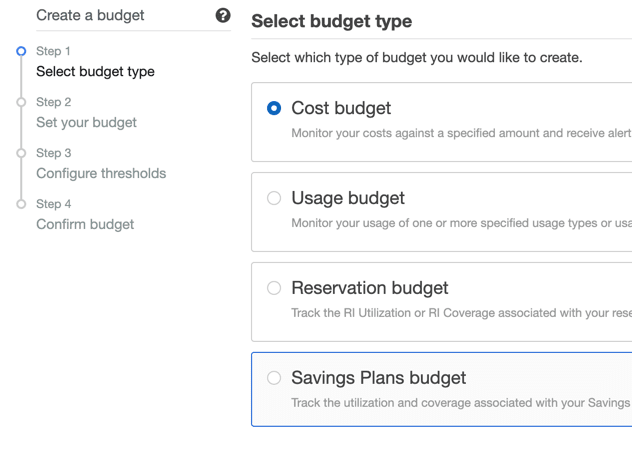Click the 'Step 4' label text

pos(54,204)
